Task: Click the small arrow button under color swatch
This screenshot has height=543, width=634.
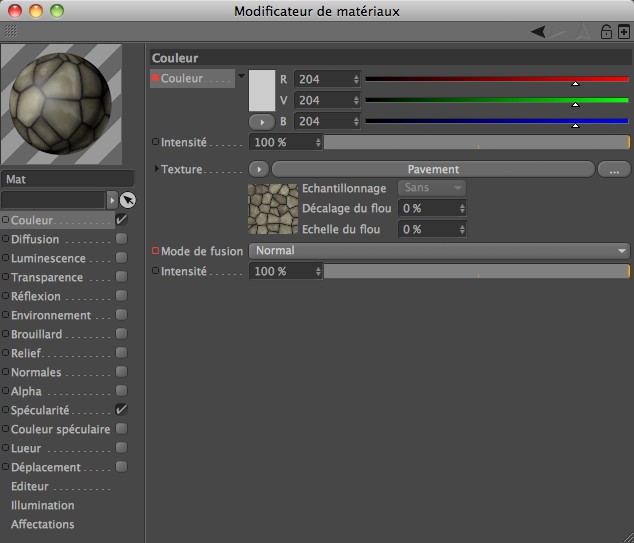Action: pyautogui.click(x=261, y=121)
